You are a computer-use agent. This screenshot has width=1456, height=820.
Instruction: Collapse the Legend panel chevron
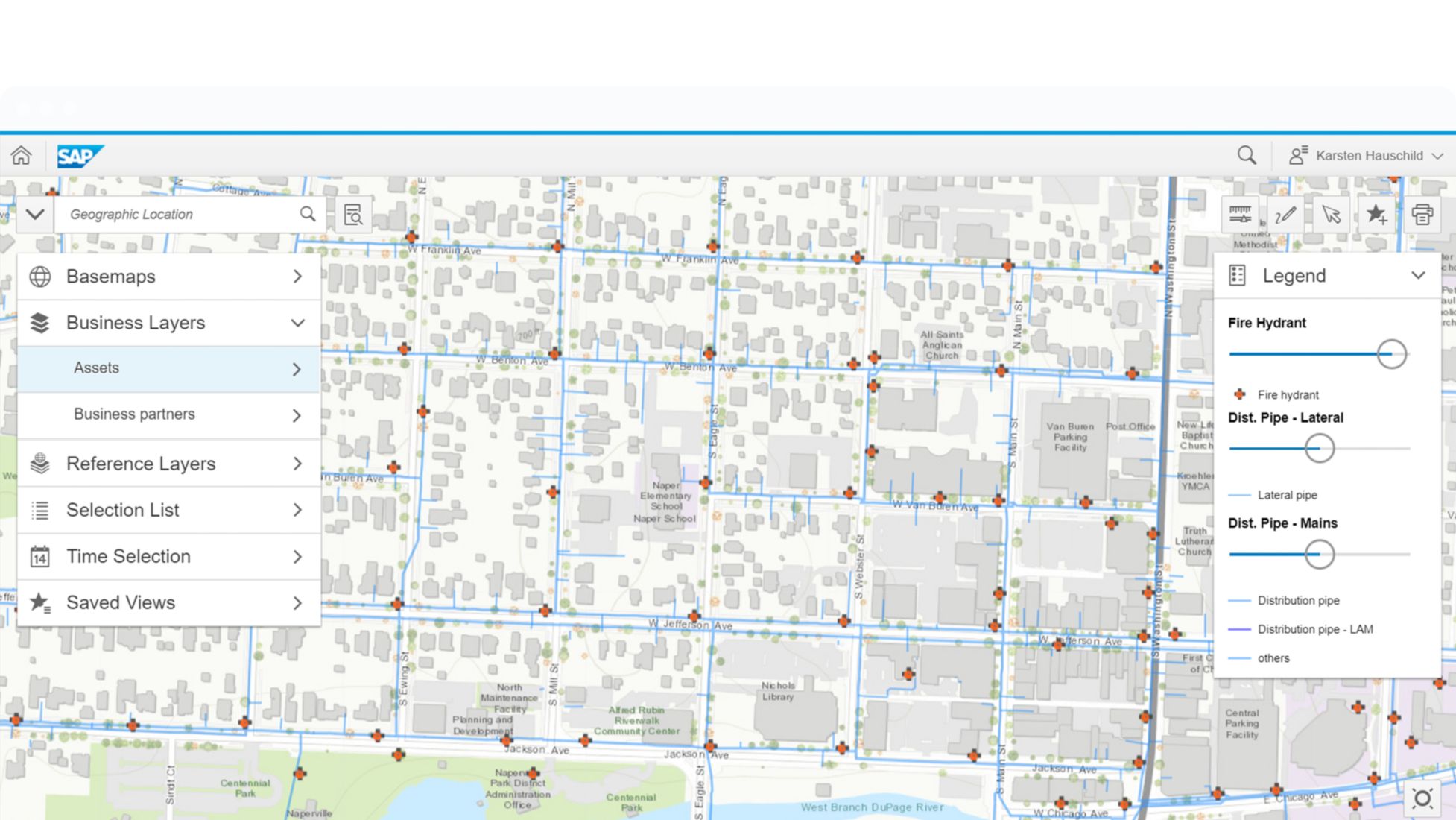[x=1417, y=275]
